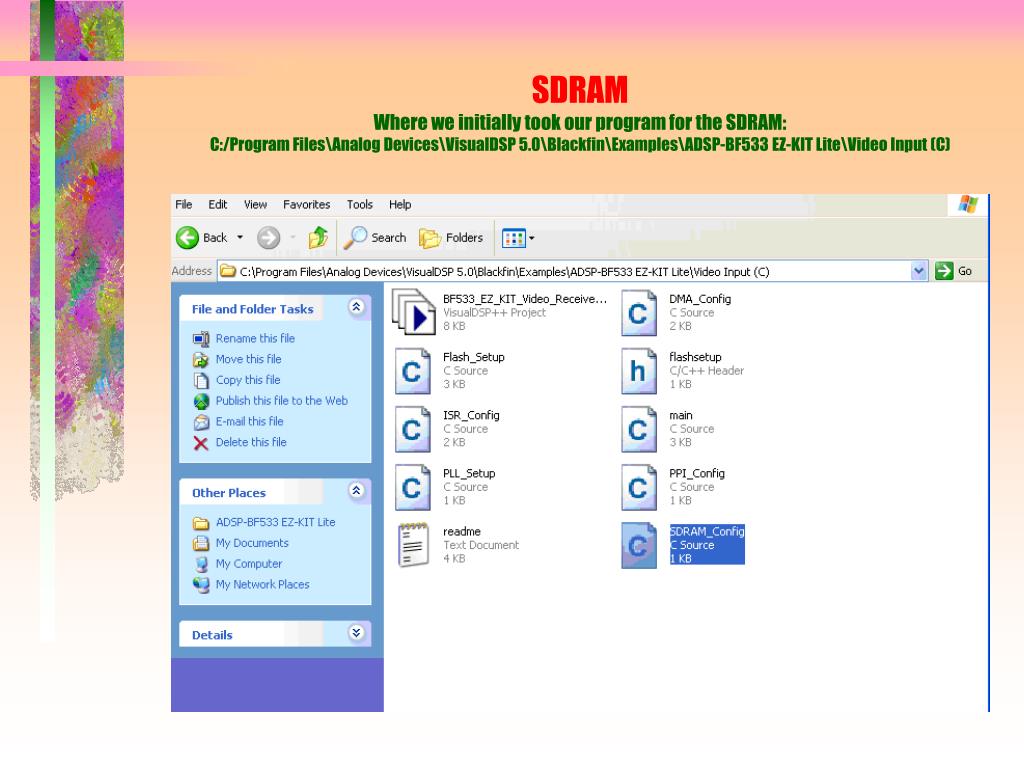Click the ISR_Config file name
This screenshot has width=1024, height=768.
pos(471,415)
